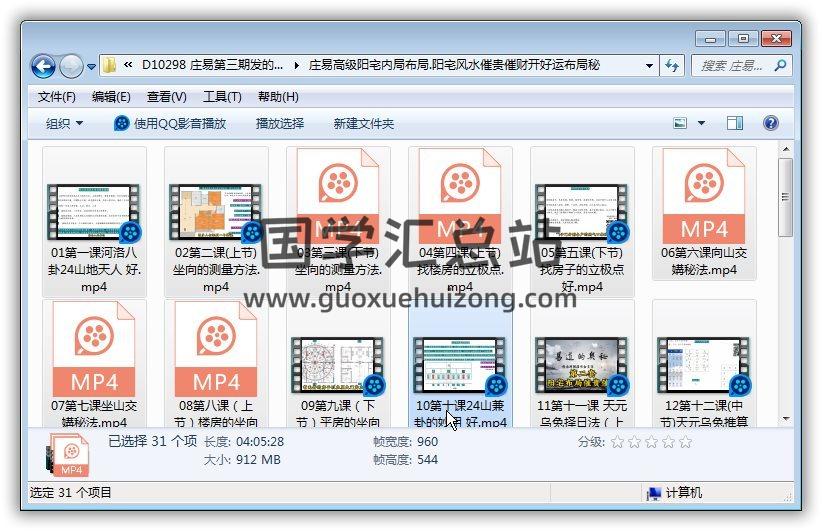Open the 工具(T) menu

tap(222, 97)
